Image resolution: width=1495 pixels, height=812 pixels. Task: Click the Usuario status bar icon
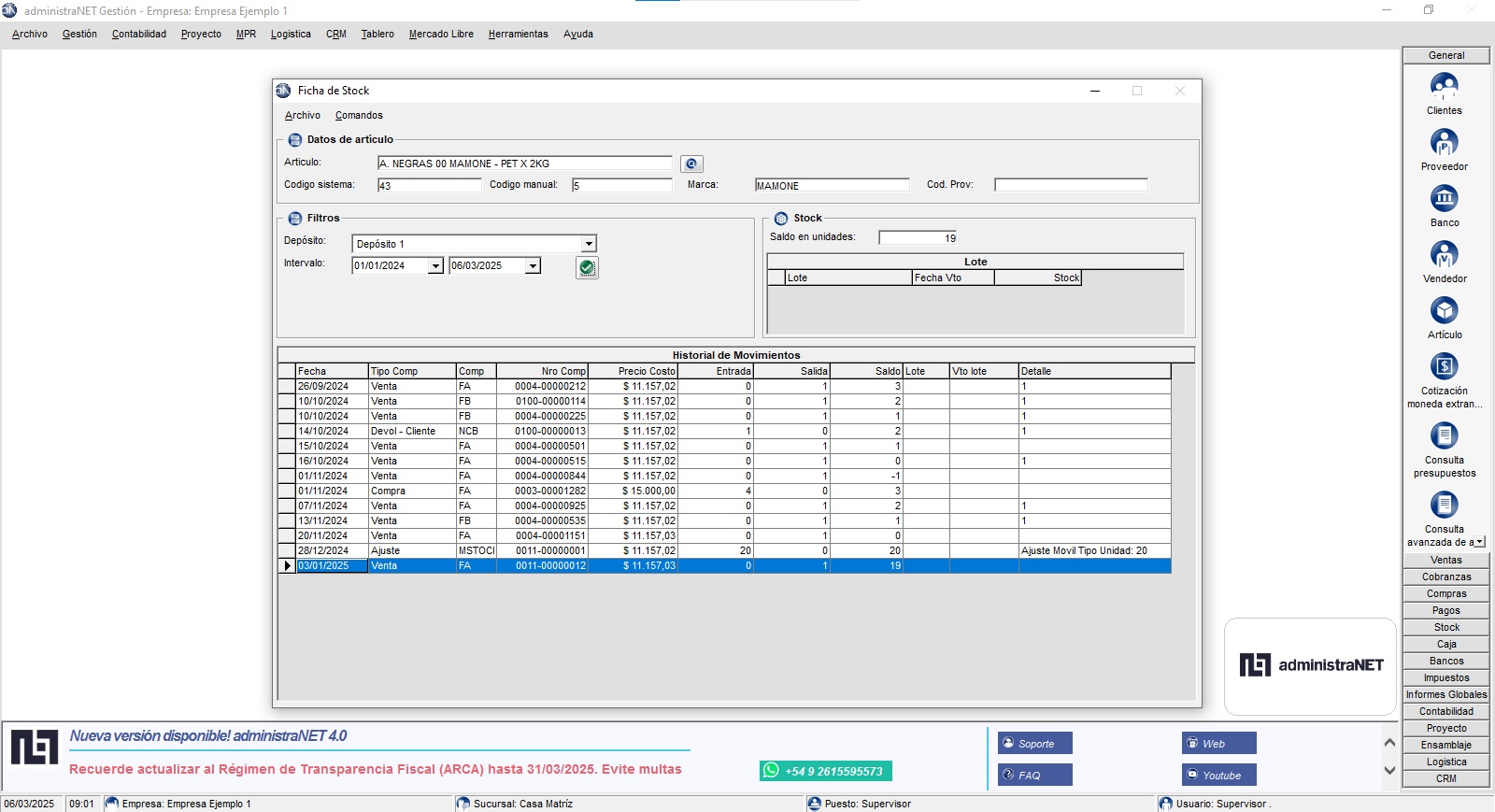click(x=1165, y=804)
